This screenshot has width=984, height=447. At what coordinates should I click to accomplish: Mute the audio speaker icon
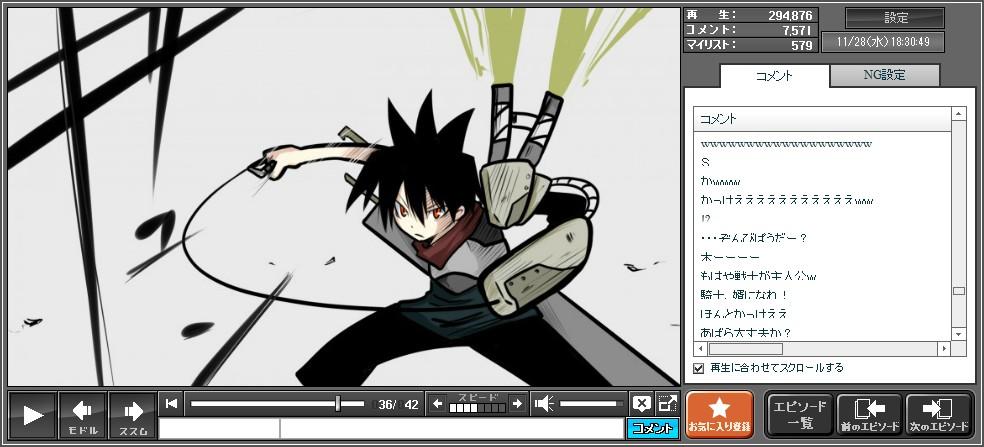point(545,404)
